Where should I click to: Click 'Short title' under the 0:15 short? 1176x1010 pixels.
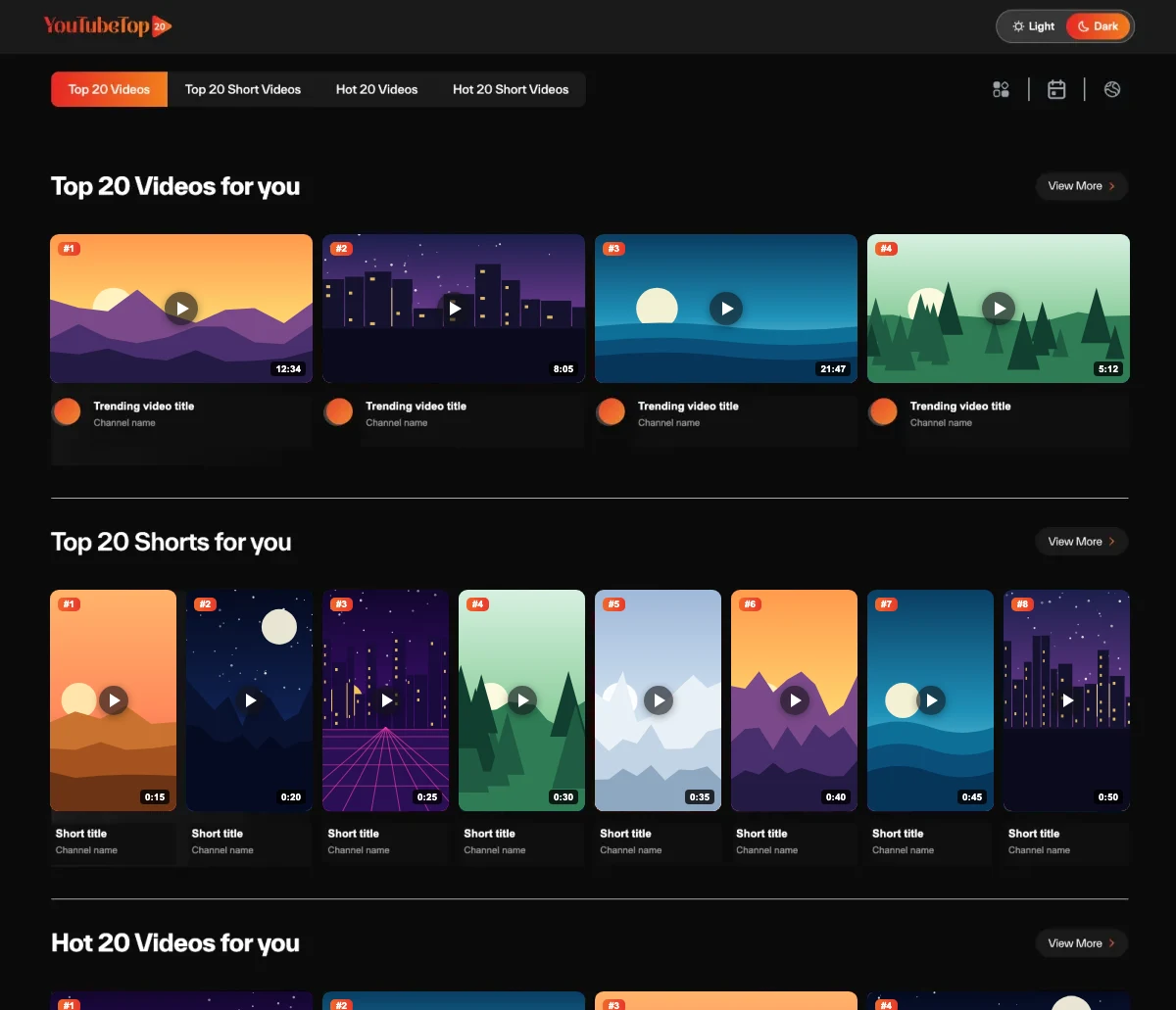click(81, 834)
